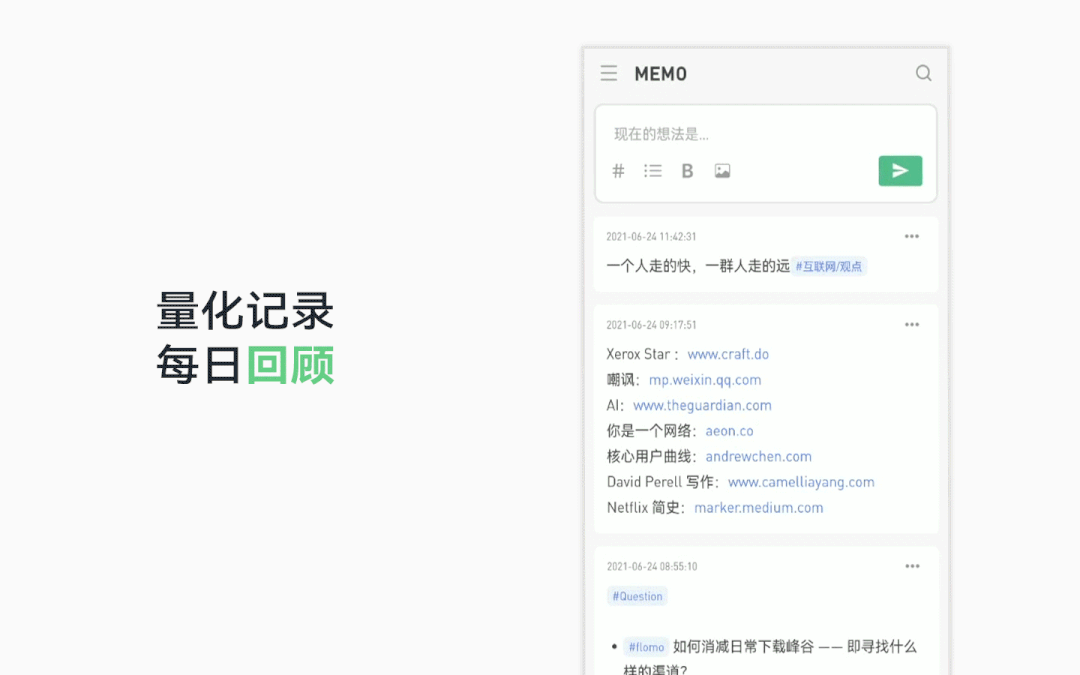Select the #flomo tag
Screen dimensions: 1080x675
pos(645,646)
